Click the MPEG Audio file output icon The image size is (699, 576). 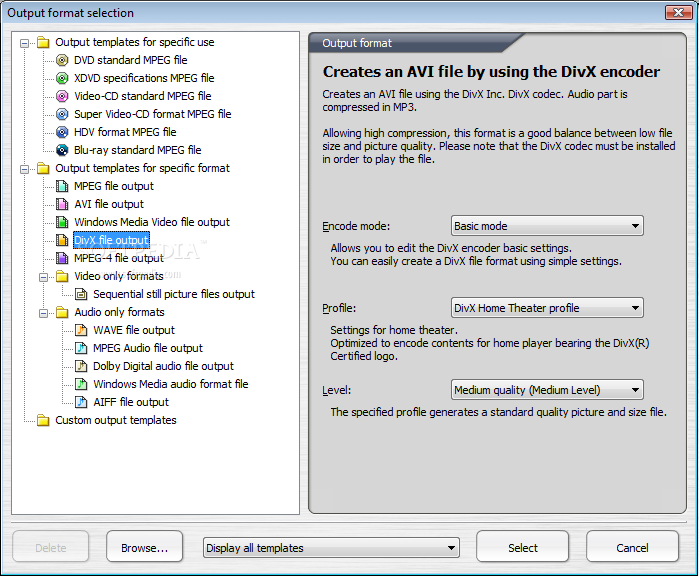pyautogui.click(x=81, y=348)
